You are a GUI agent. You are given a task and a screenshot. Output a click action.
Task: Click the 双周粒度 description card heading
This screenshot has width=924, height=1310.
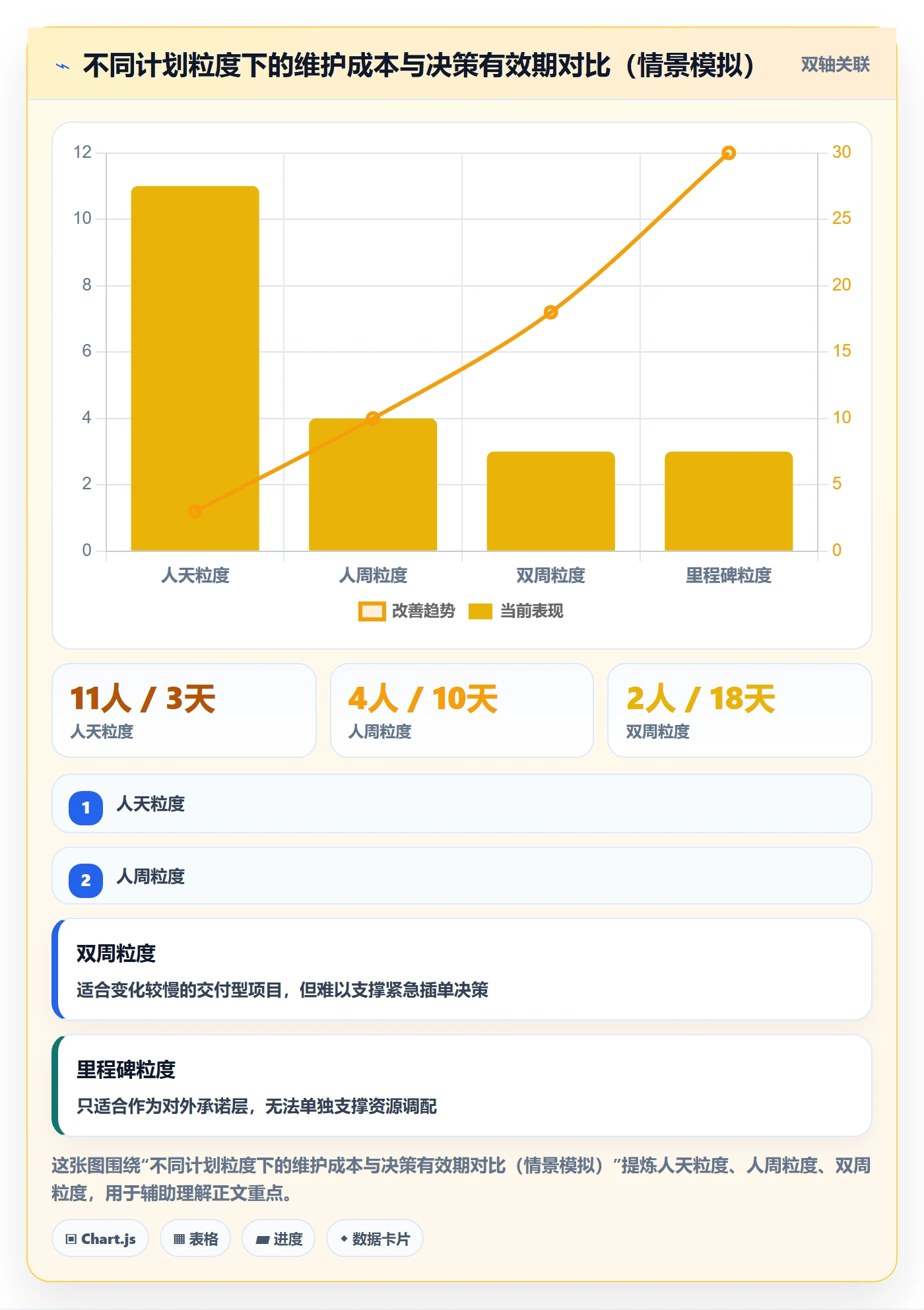(x=116, y=953)
